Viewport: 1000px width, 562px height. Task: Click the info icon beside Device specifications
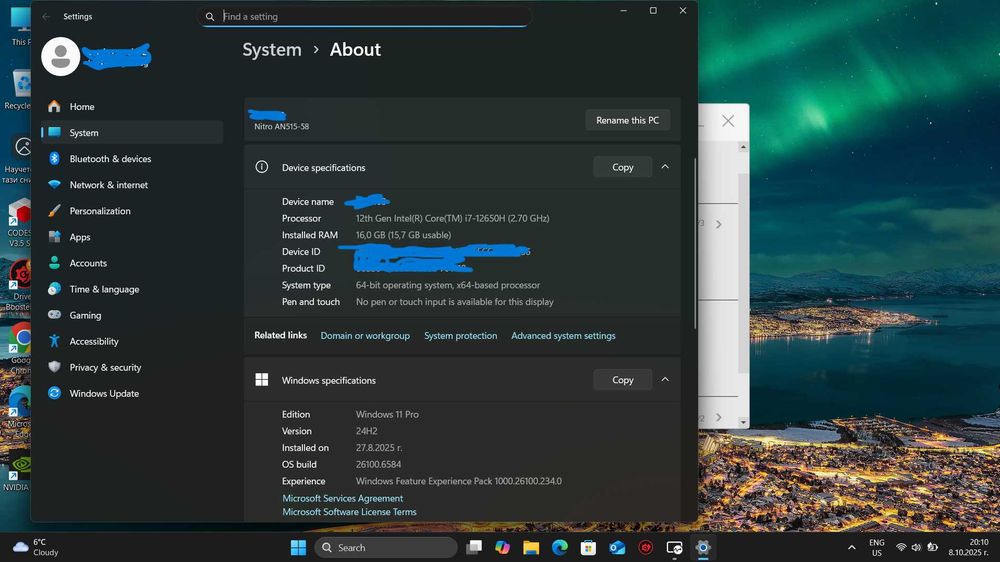tap(261, 167)
